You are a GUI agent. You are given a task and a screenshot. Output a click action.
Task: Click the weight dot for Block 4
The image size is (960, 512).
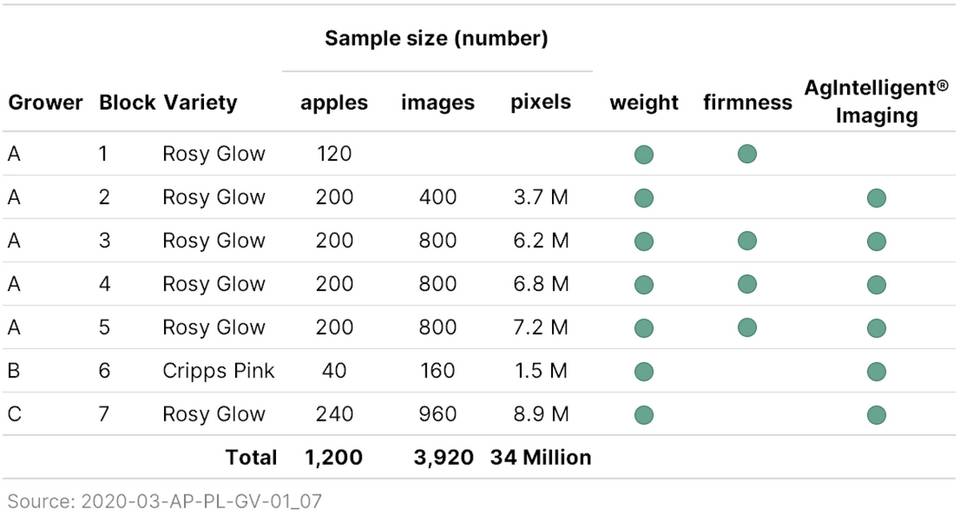(x=644, y=285)
